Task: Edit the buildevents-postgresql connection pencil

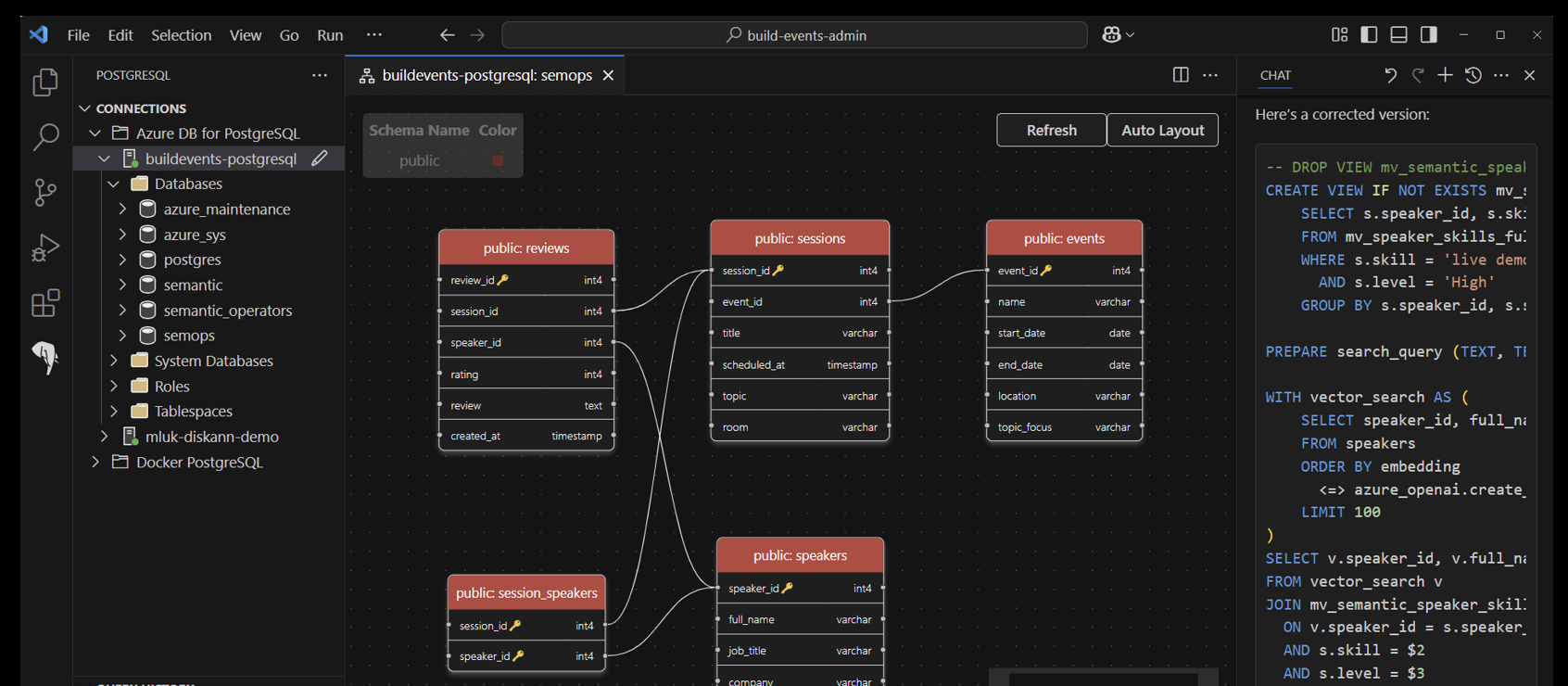Action: point(320,159)
